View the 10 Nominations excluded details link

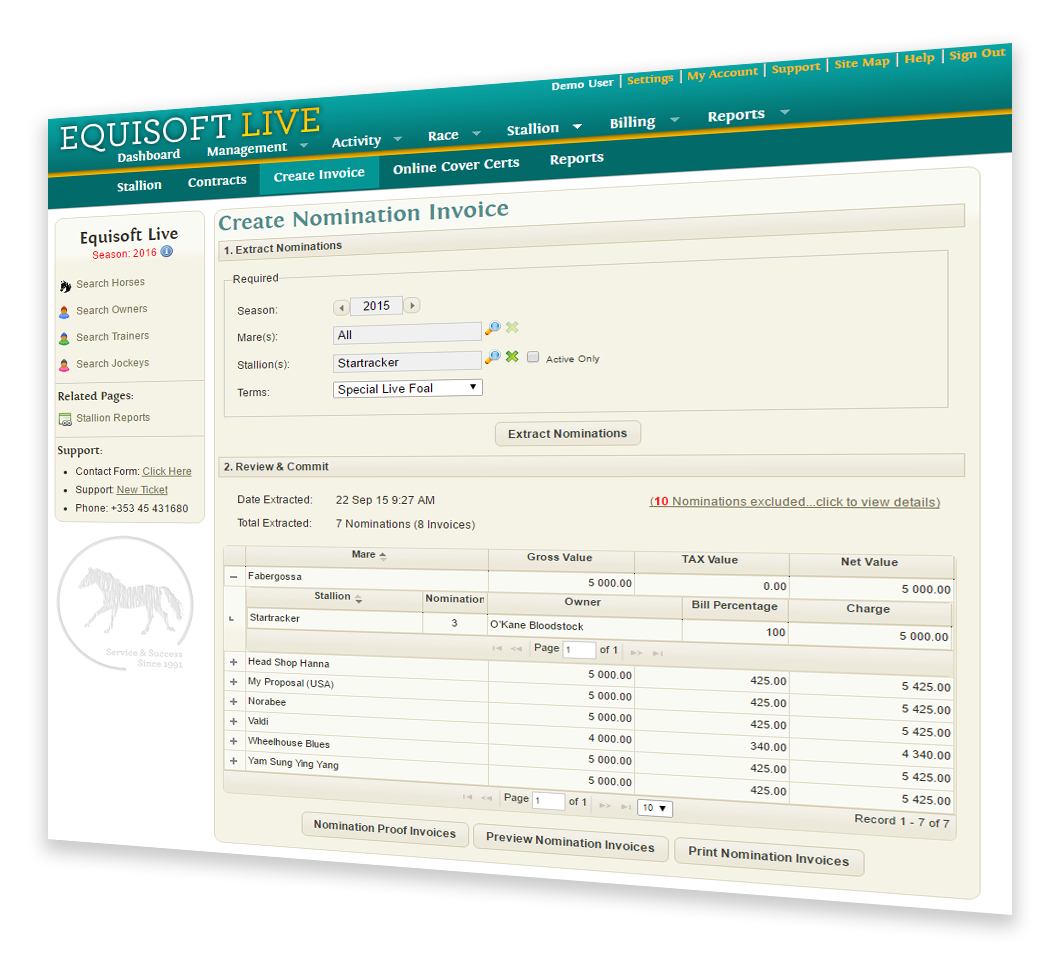point(795,501)
